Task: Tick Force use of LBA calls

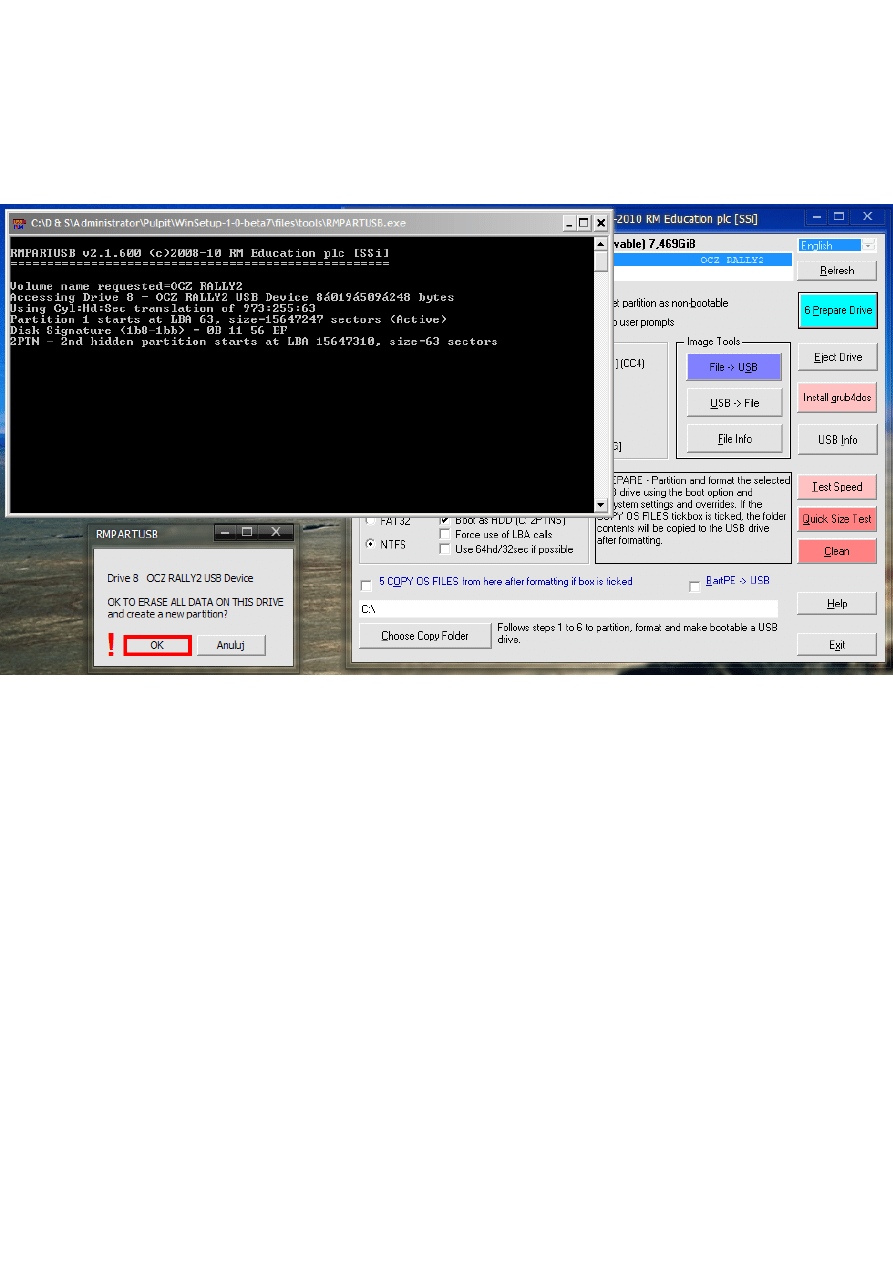Action: point(445,535)
